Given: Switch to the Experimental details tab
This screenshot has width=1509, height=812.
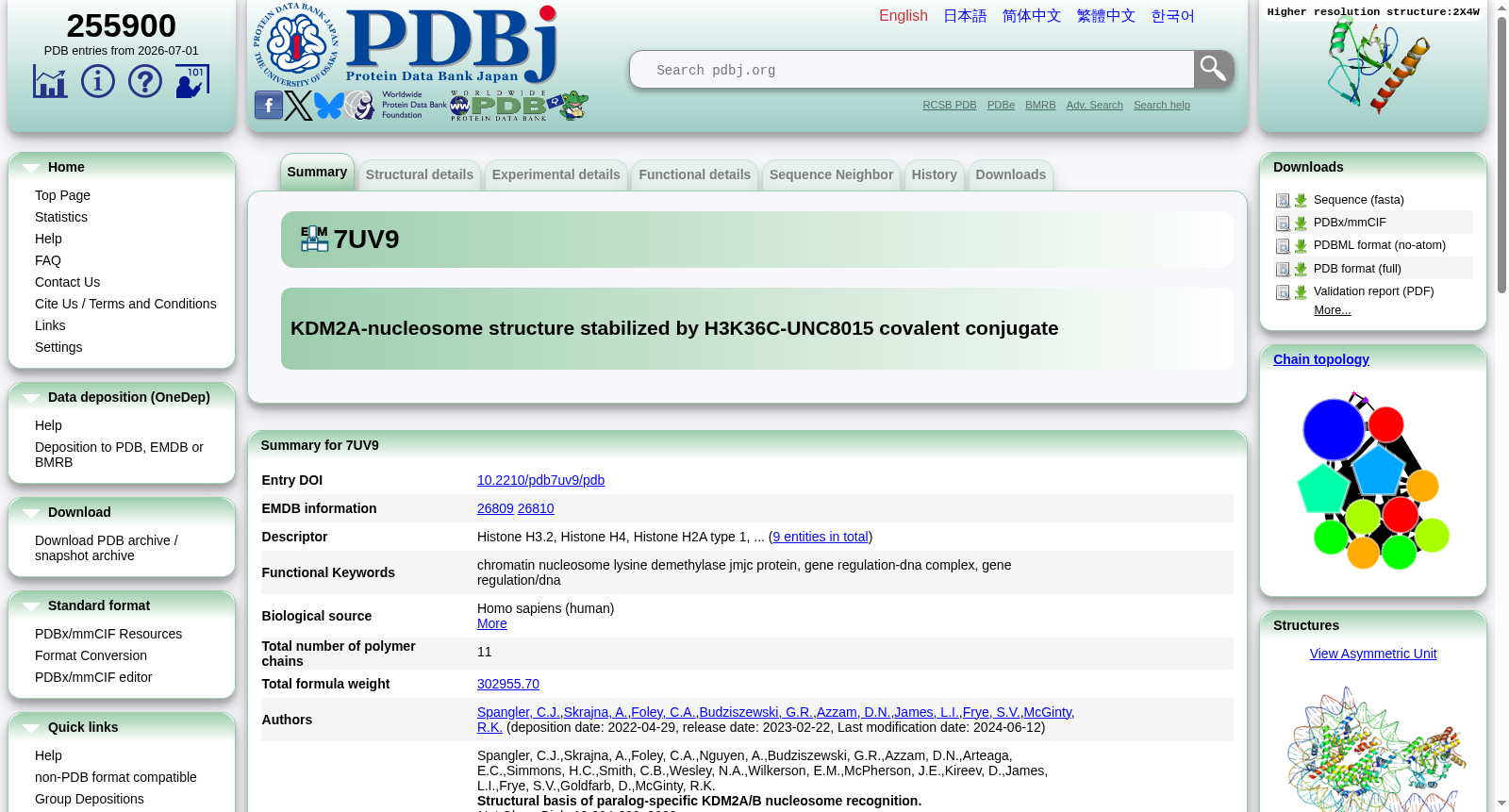Looking at the screenshot, I should point(556,174).
